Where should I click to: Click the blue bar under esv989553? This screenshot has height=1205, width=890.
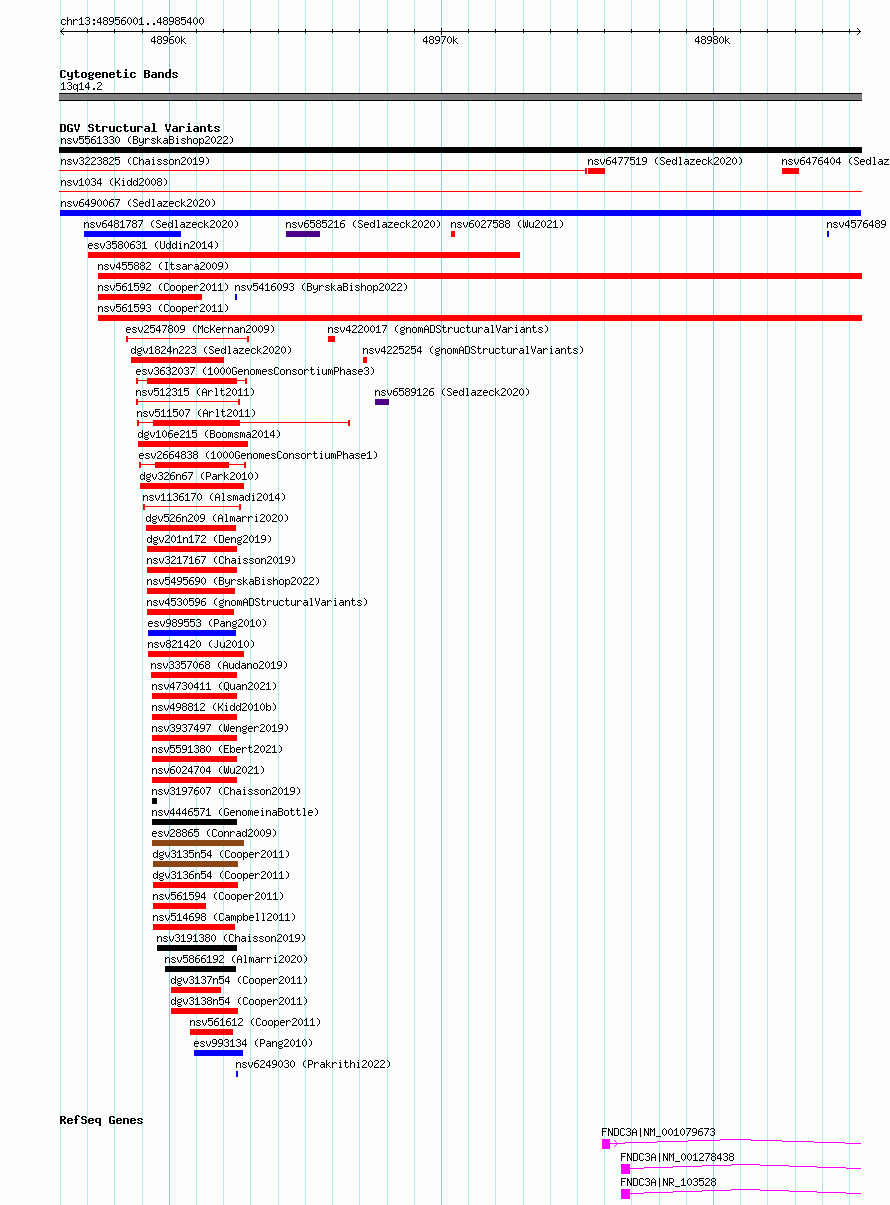(x=192, y=633)
